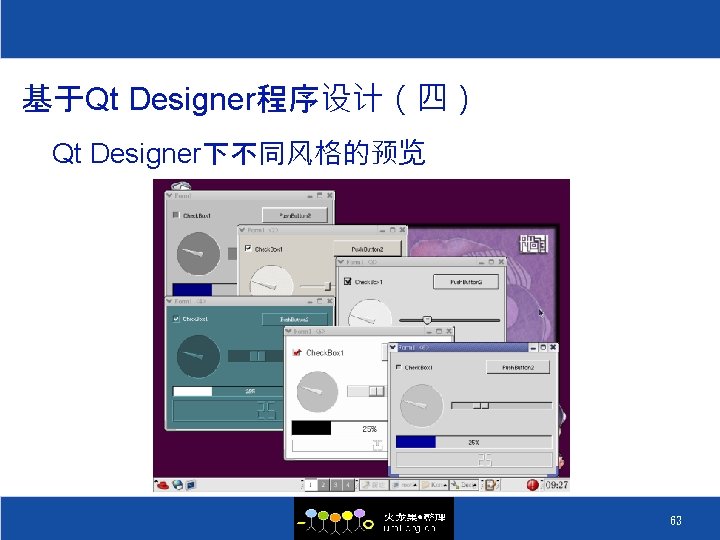
Task: Open window menu icon of teal Form1 window
Action: pyautogui.click(x=169, y=301)
